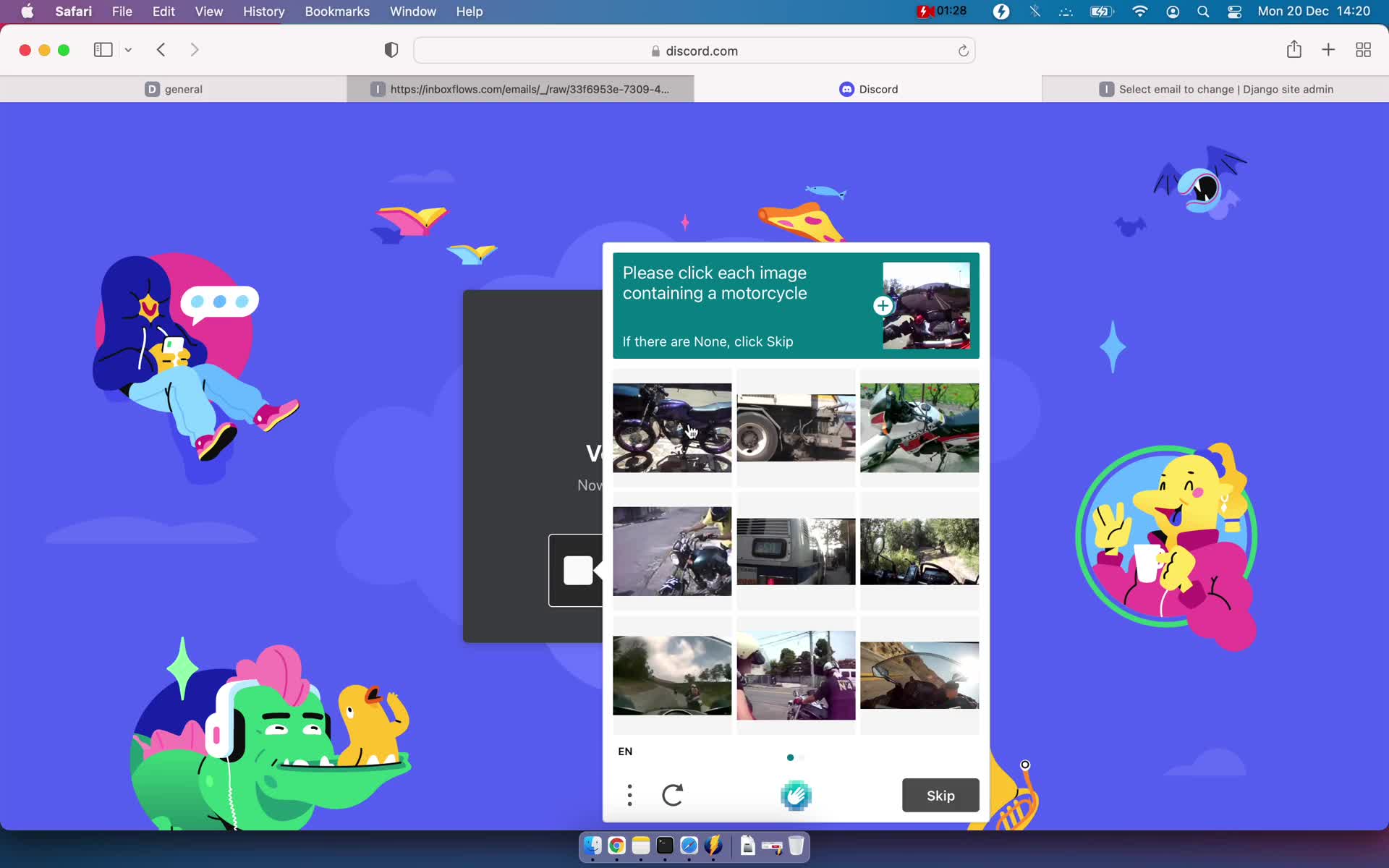Switch to the inboxflows.com emails tab
This screenshot has height=868, width=1389.
[521, 89]
